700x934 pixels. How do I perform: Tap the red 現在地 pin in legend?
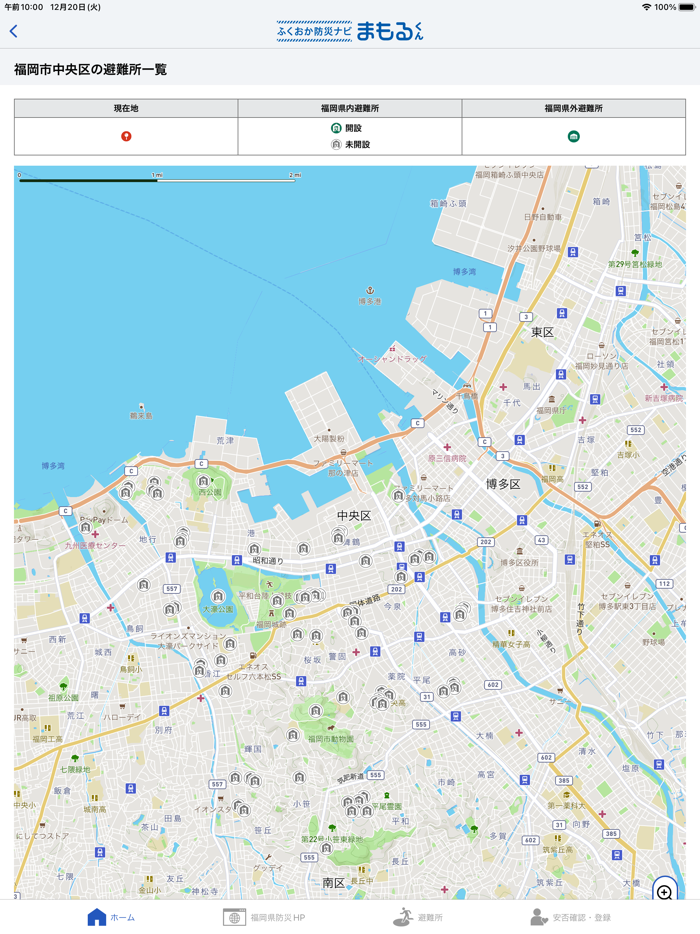tap(126, 136)
